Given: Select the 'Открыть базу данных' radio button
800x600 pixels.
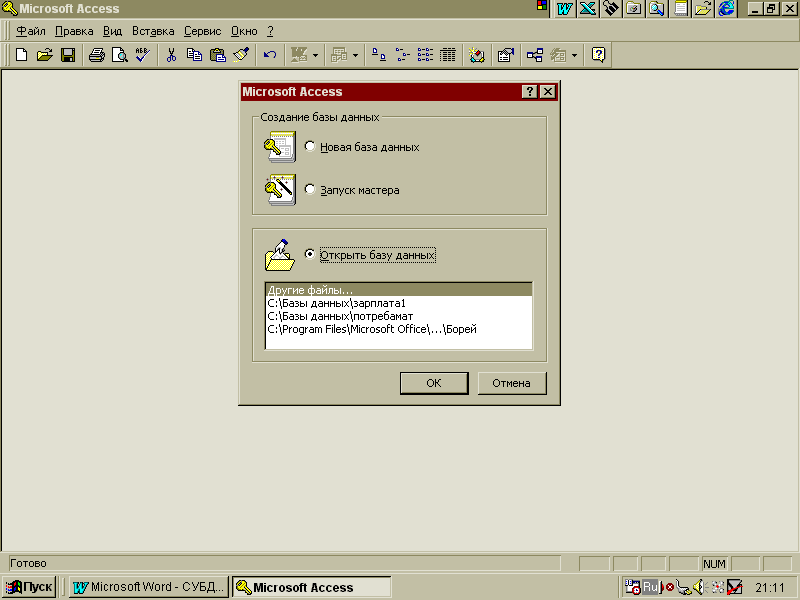Looking at the screenshot, I should [310, 254].
